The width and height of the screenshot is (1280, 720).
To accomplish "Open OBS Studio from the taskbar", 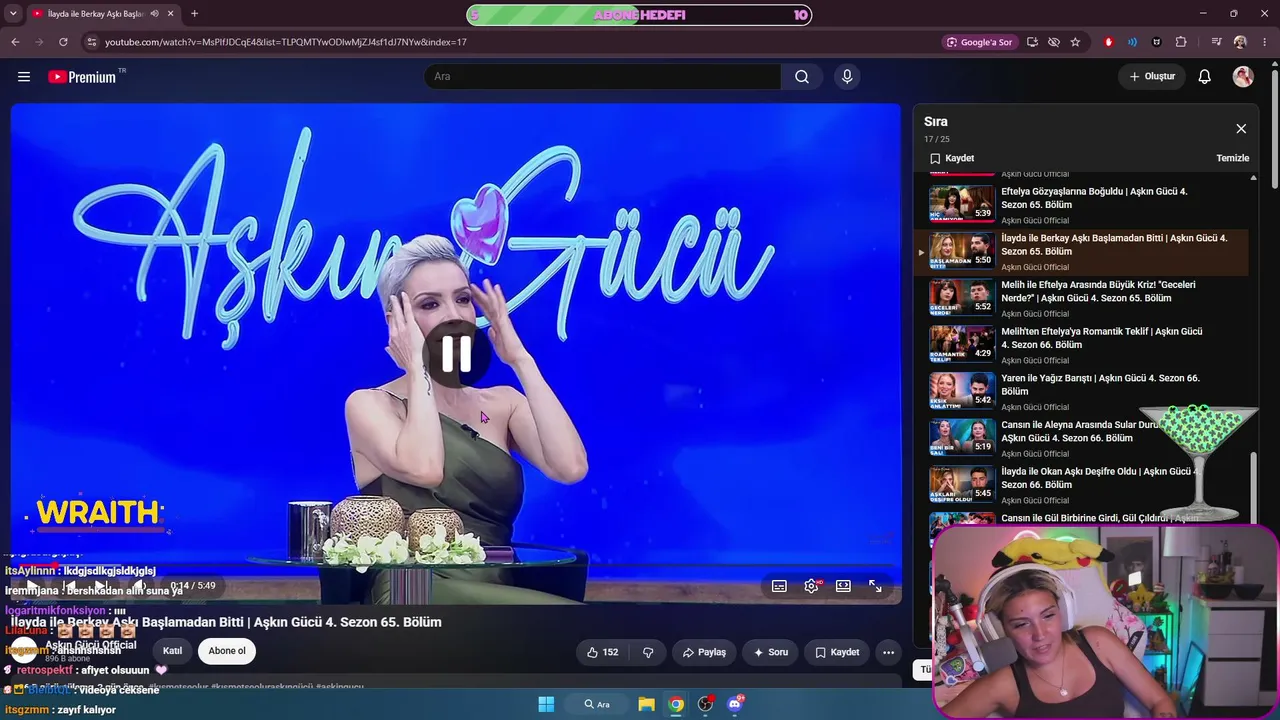I will pyautogui.click(x=706, y=704).
